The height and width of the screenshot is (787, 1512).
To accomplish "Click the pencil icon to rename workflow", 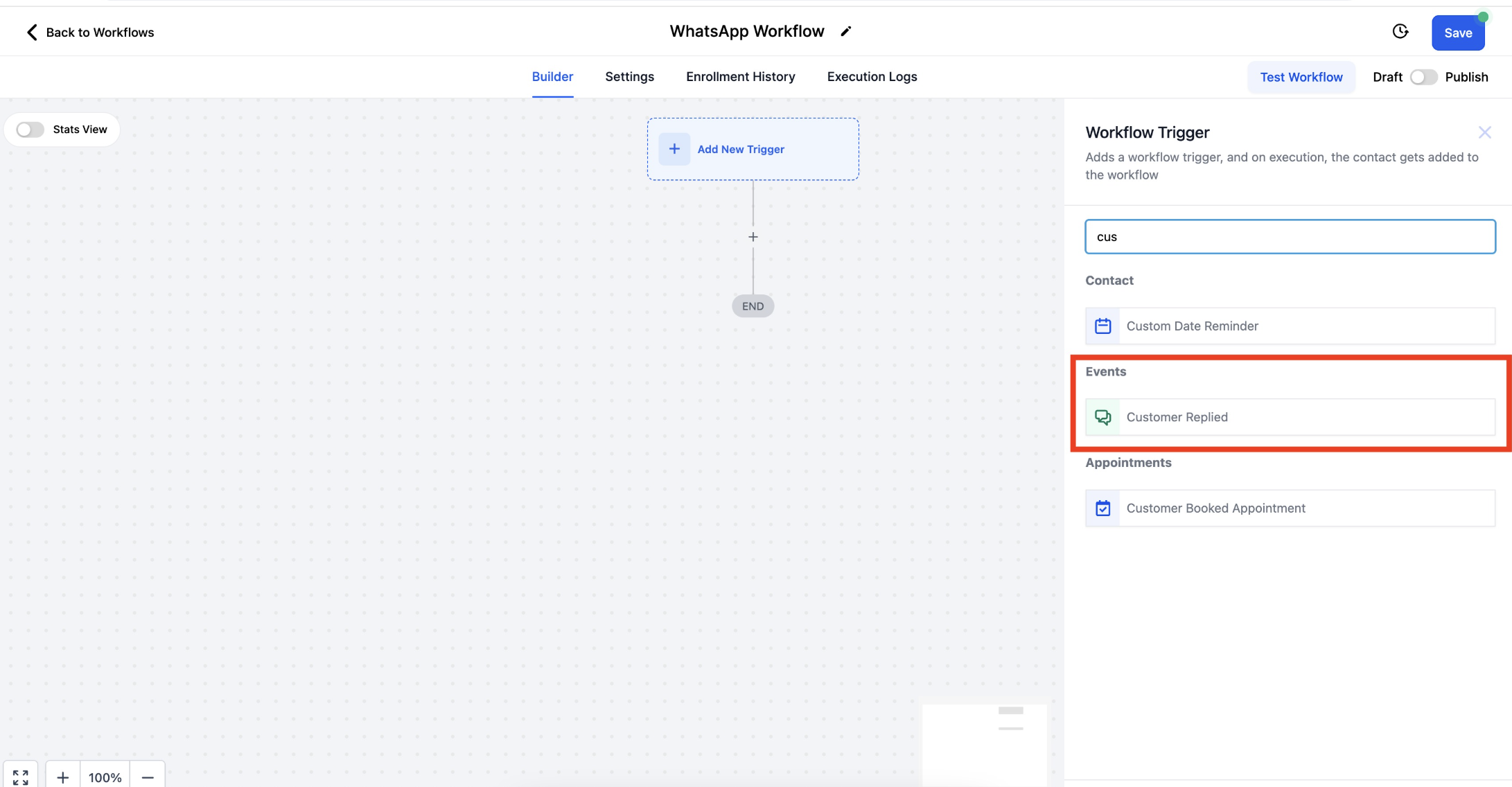I will [845, 31].
